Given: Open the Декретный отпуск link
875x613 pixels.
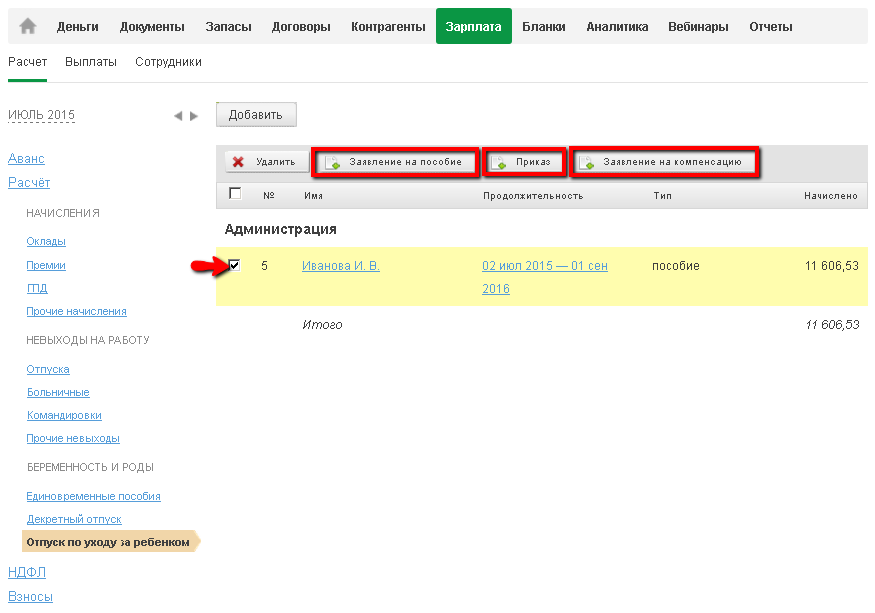Looking at the screenshot, I should point(74,519).
